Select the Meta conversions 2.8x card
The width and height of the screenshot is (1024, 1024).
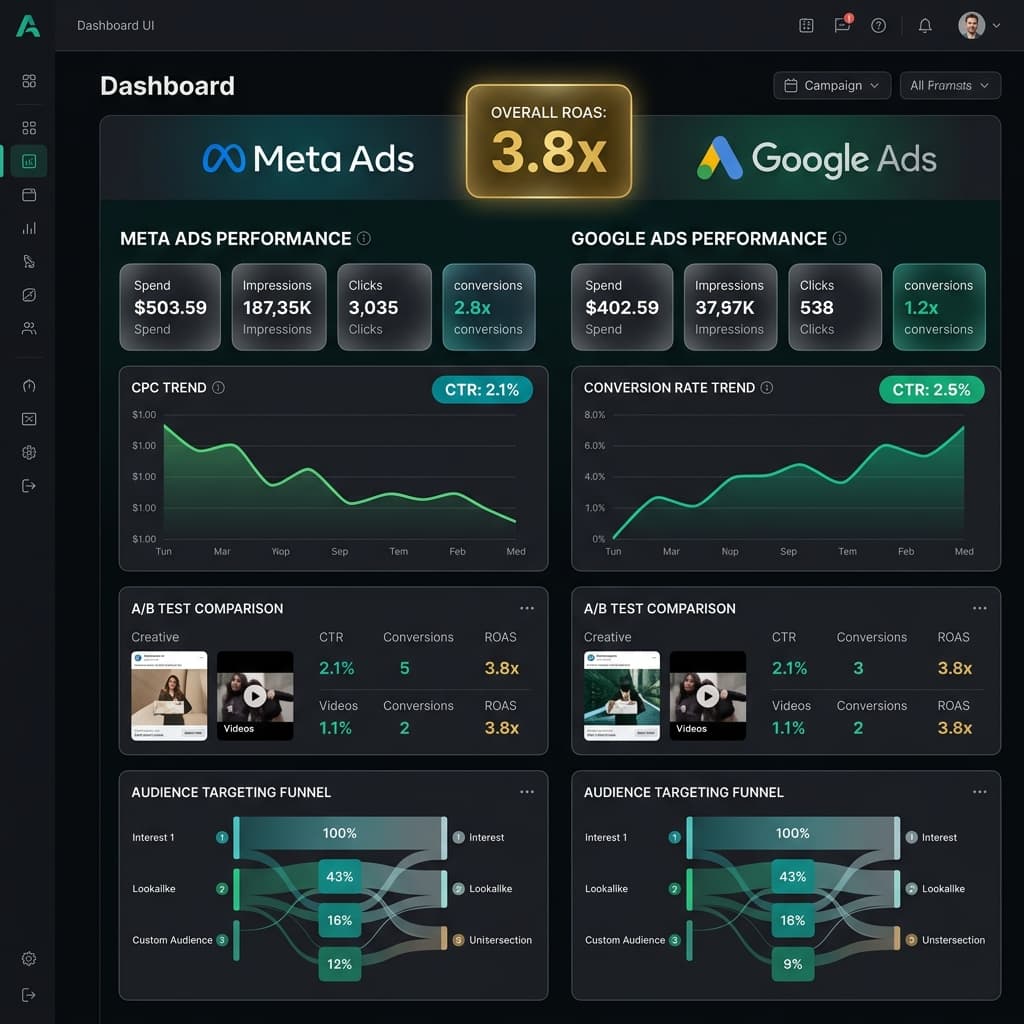tap(489, 307)
